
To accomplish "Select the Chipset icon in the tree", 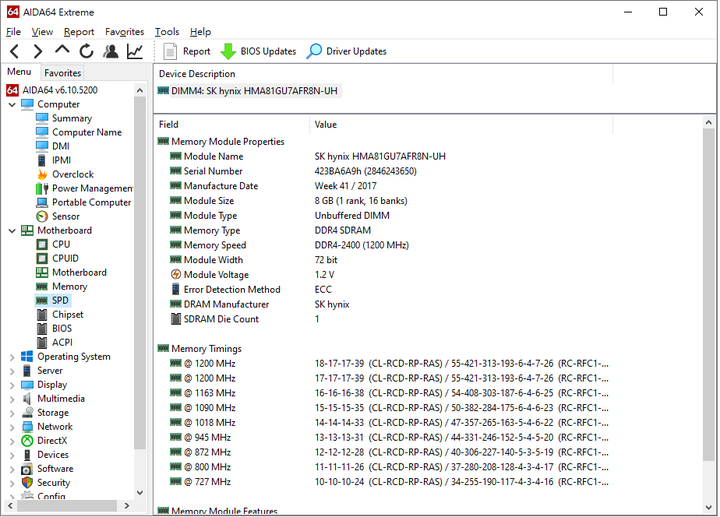I will (x=42, y=315).
